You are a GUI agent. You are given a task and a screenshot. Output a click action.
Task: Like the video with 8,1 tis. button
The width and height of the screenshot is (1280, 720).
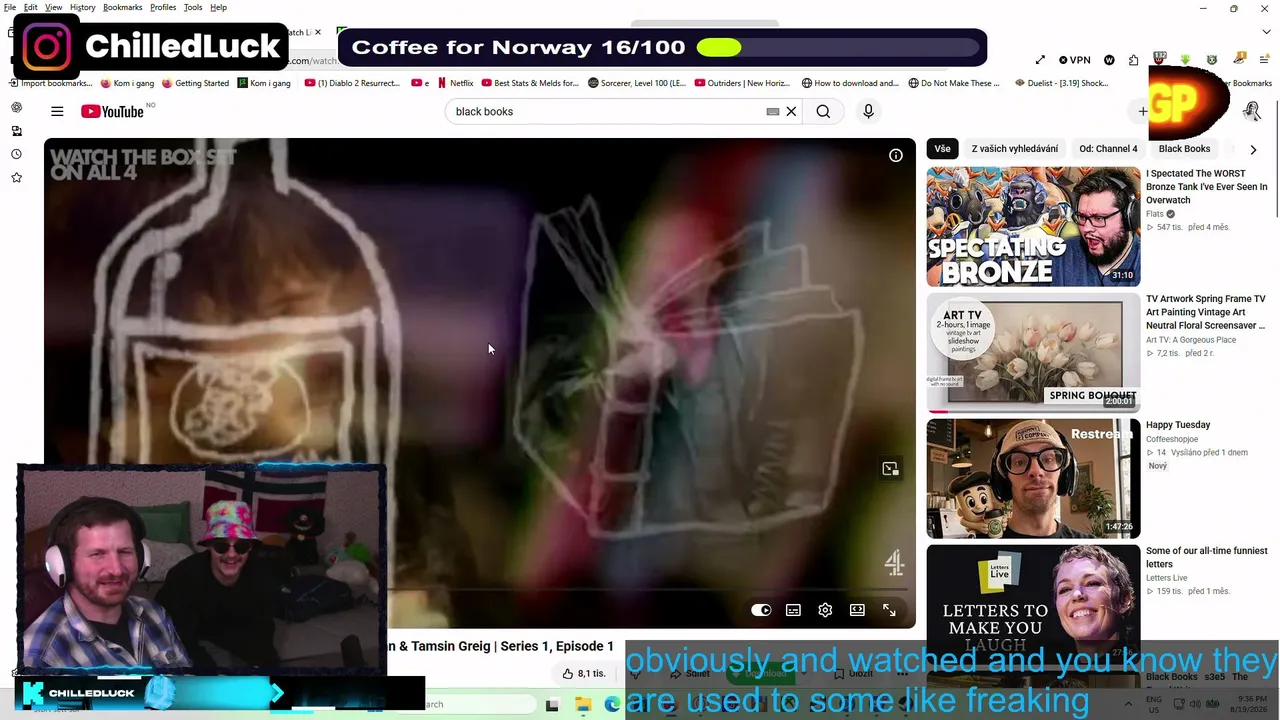pos(584,674)
